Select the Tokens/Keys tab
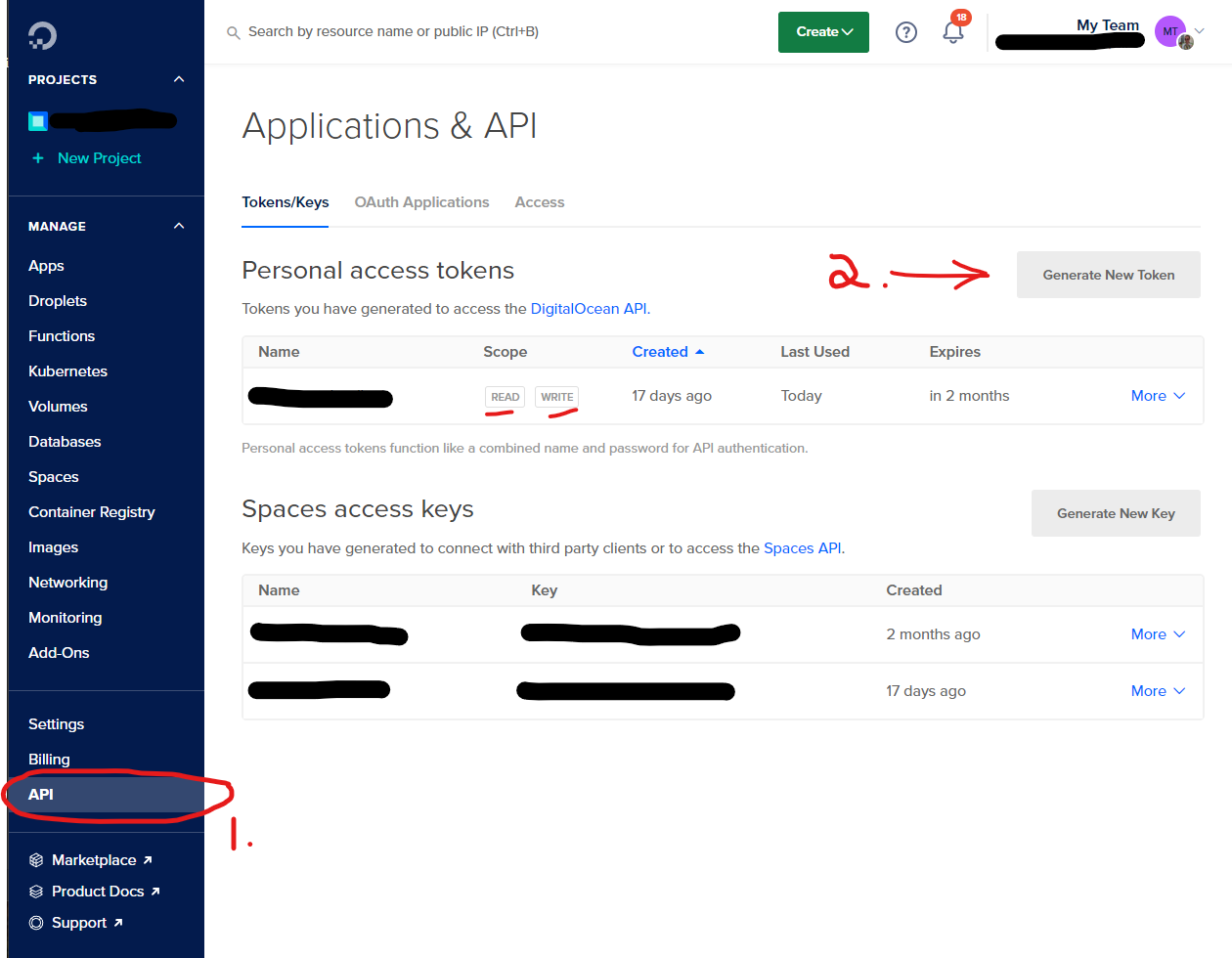 pos(285,202)
